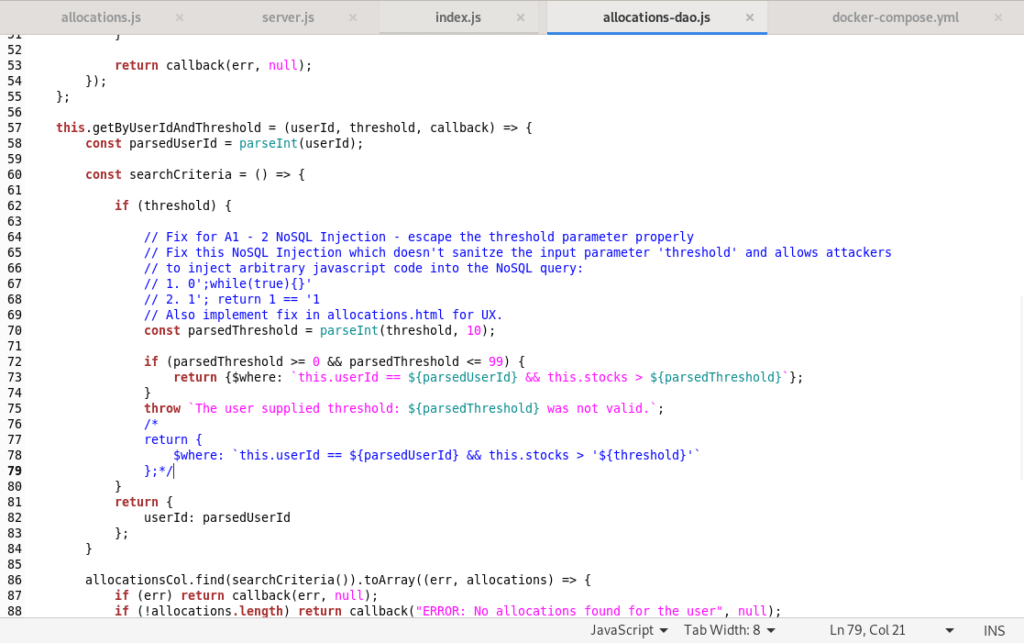Switch to the docker-compose.yml tab
Screen dimensions: 1024x643
[895, 18]
